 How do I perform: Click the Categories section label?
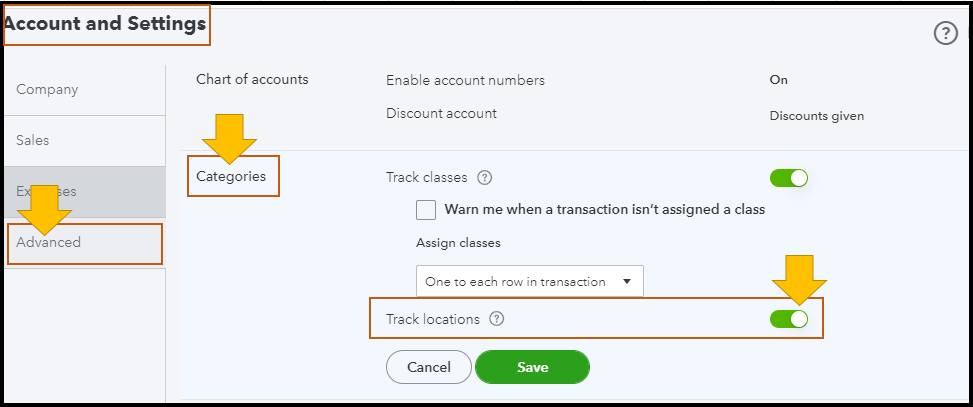pyautogui.click(x=231, y=176)
